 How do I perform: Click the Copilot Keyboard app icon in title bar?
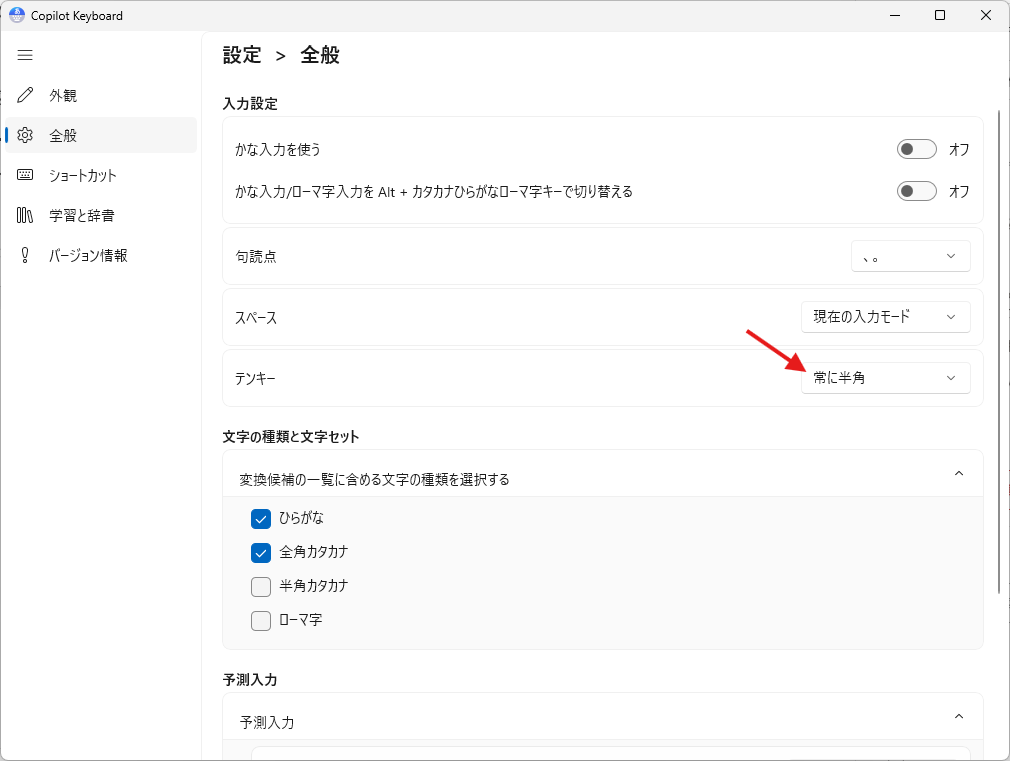coord(17,15)
